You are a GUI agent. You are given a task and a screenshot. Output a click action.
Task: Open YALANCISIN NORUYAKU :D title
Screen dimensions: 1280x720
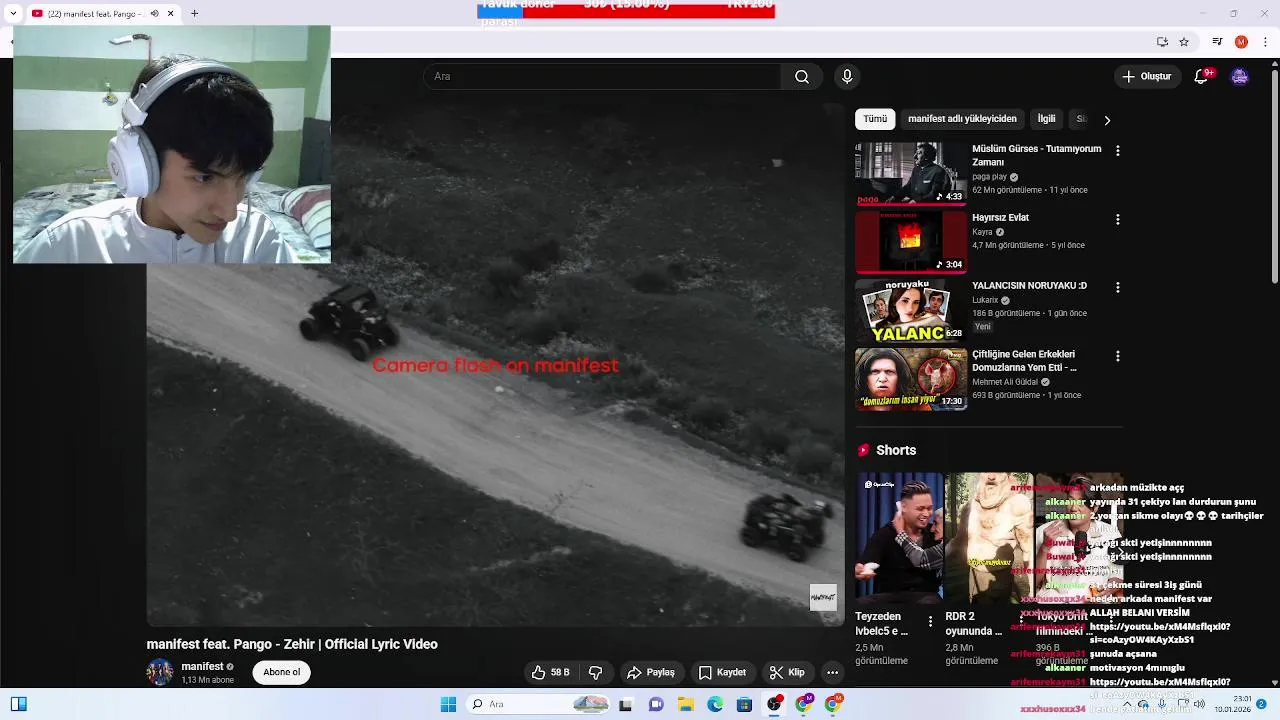click(1029, 285)
